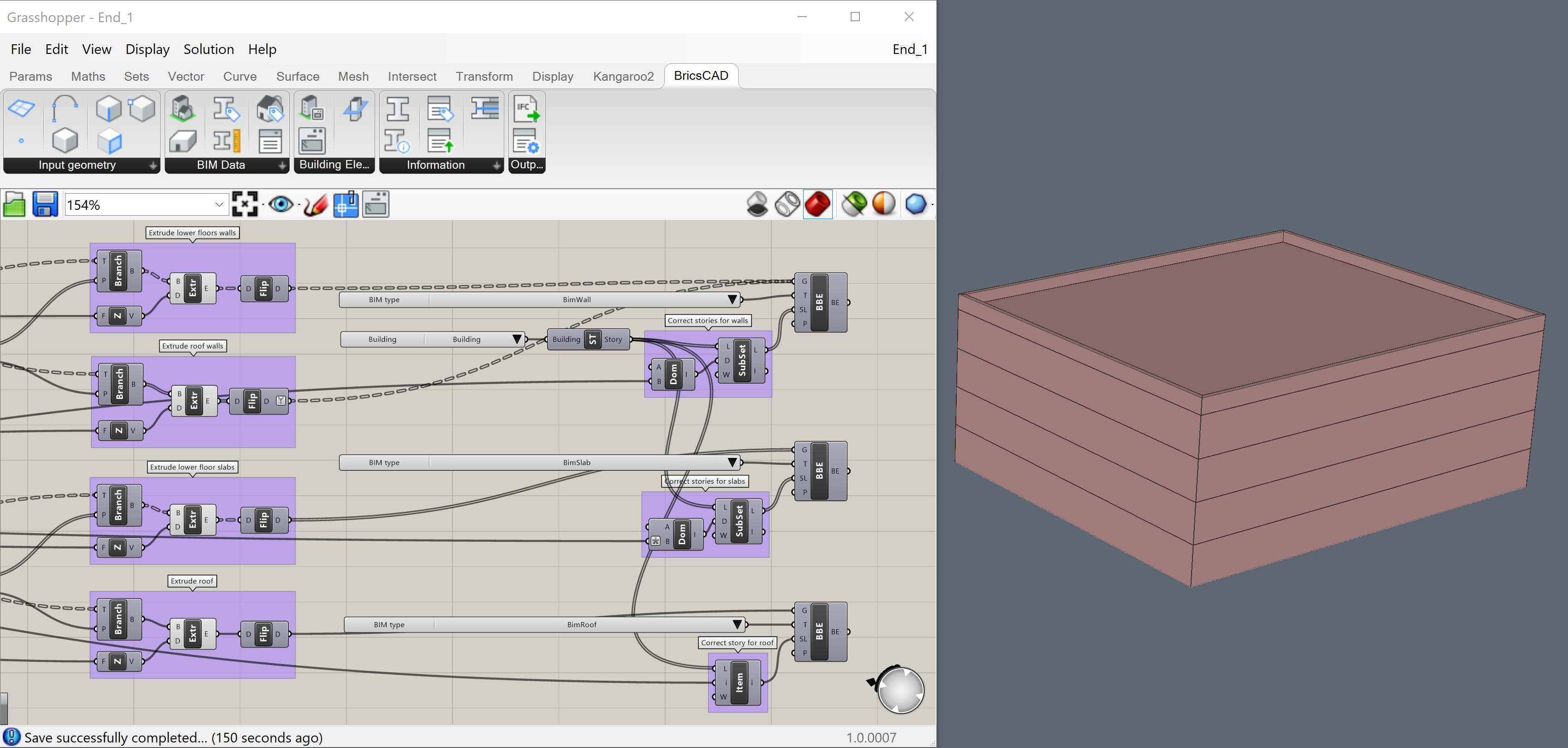The height and width of the screenshot is (748, 1568).
Task: Click the Correct story for roof label
Action: 737,643
